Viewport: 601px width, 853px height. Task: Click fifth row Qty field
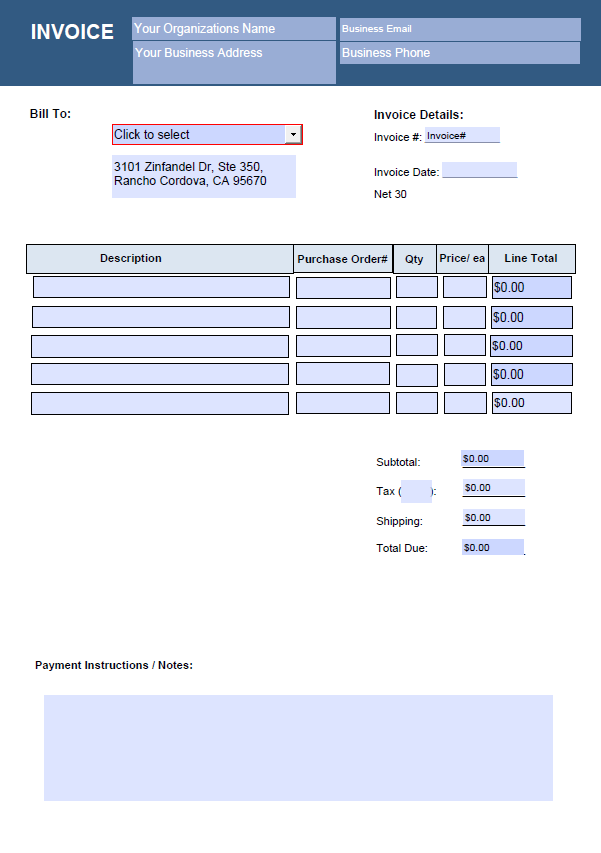click(417, 403)
